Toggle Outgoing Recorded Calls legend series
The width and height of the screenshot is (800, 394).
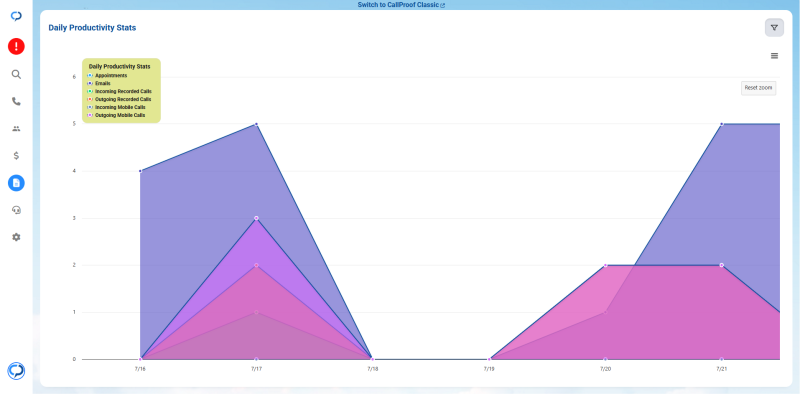coord(119,99)
